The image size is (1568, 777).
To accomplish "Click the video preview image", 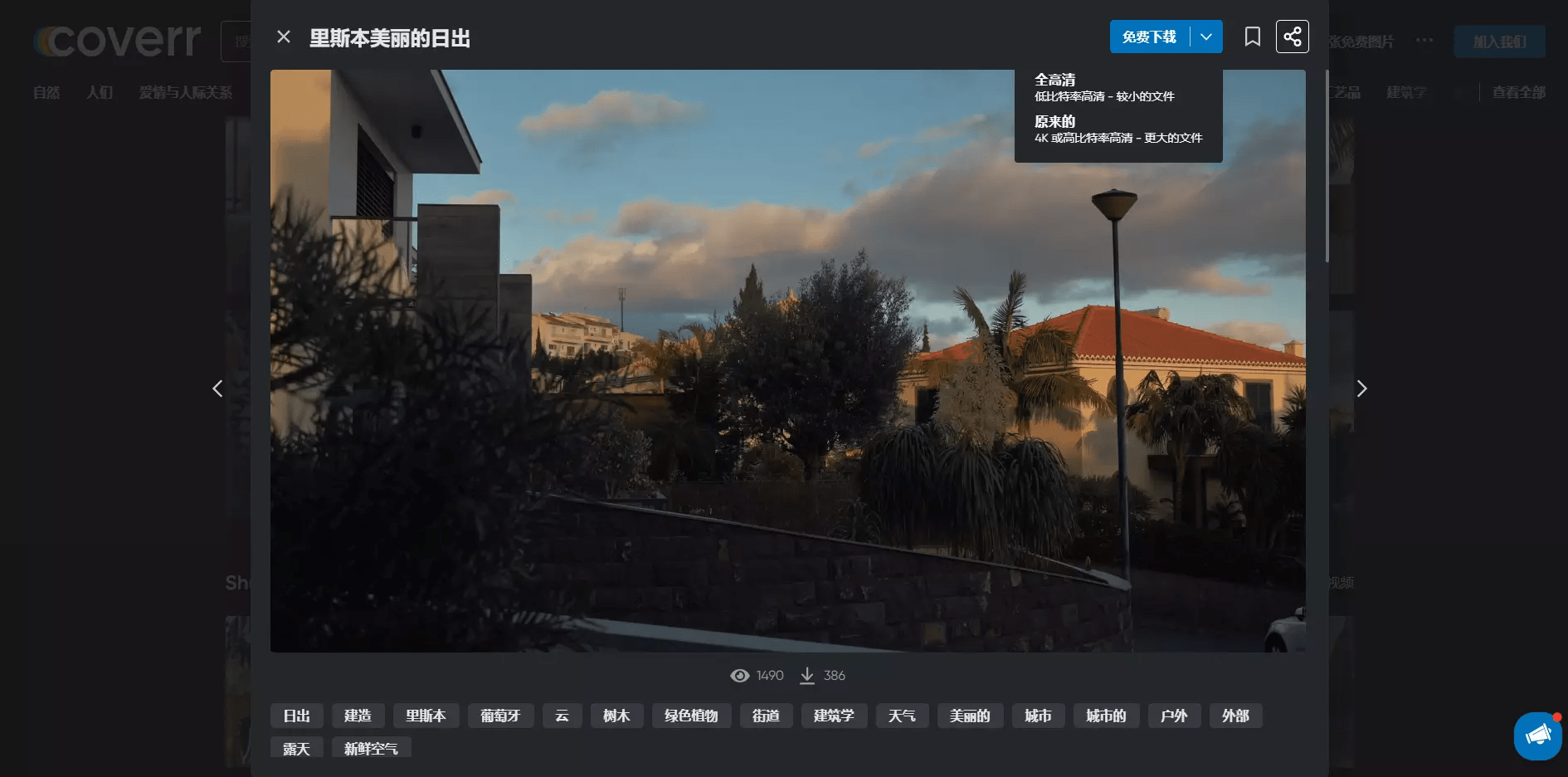I will (787, 361).
